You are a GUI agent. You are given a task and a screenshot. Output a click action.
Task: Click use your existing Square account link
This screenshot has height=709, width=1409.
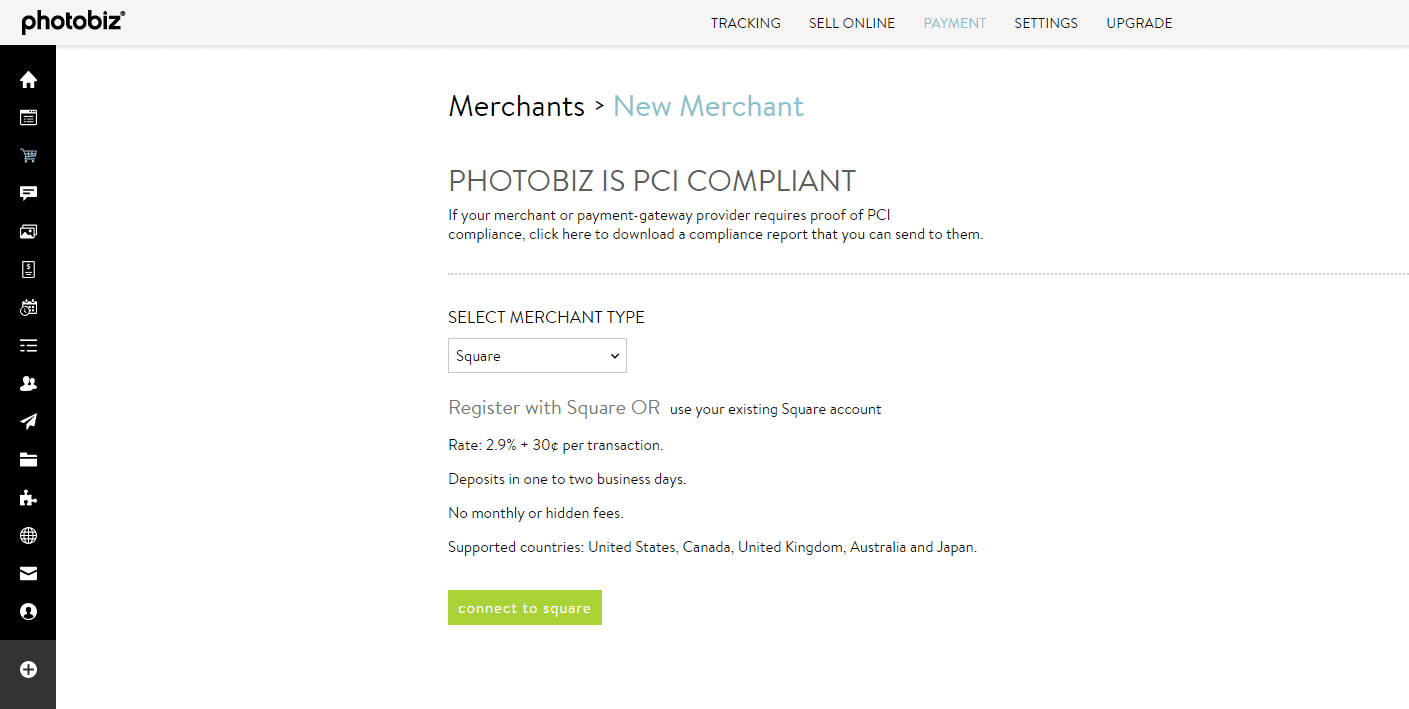[776, 409]
